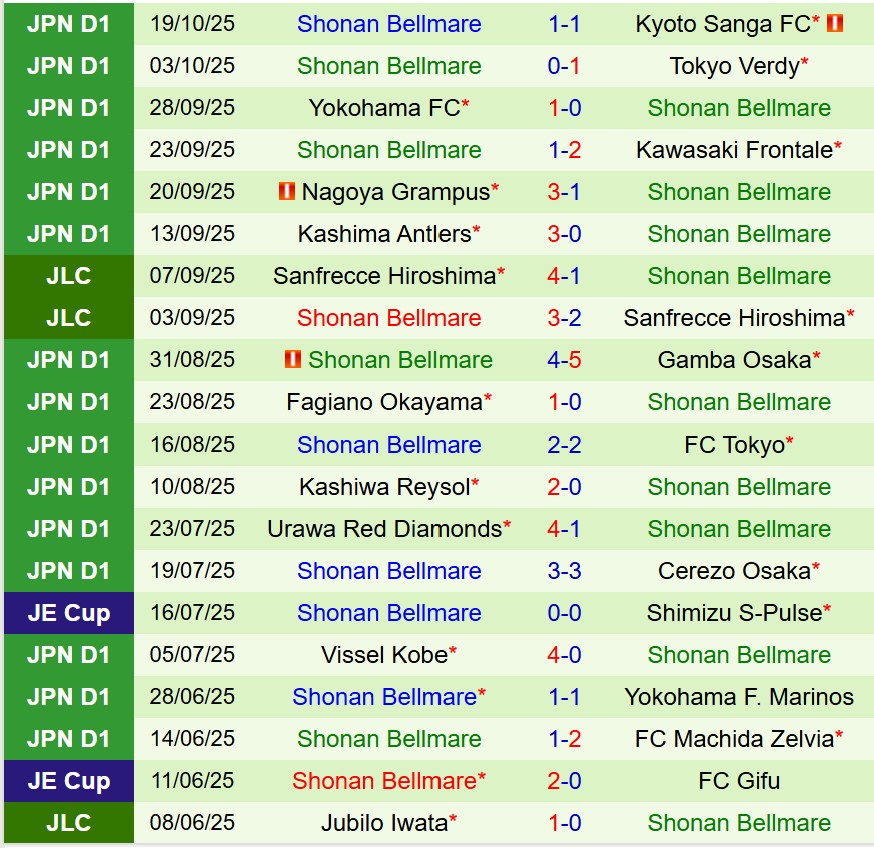Click the 3-2 score versus Sanfrecce Hiroshima

[x=564, y=318]
